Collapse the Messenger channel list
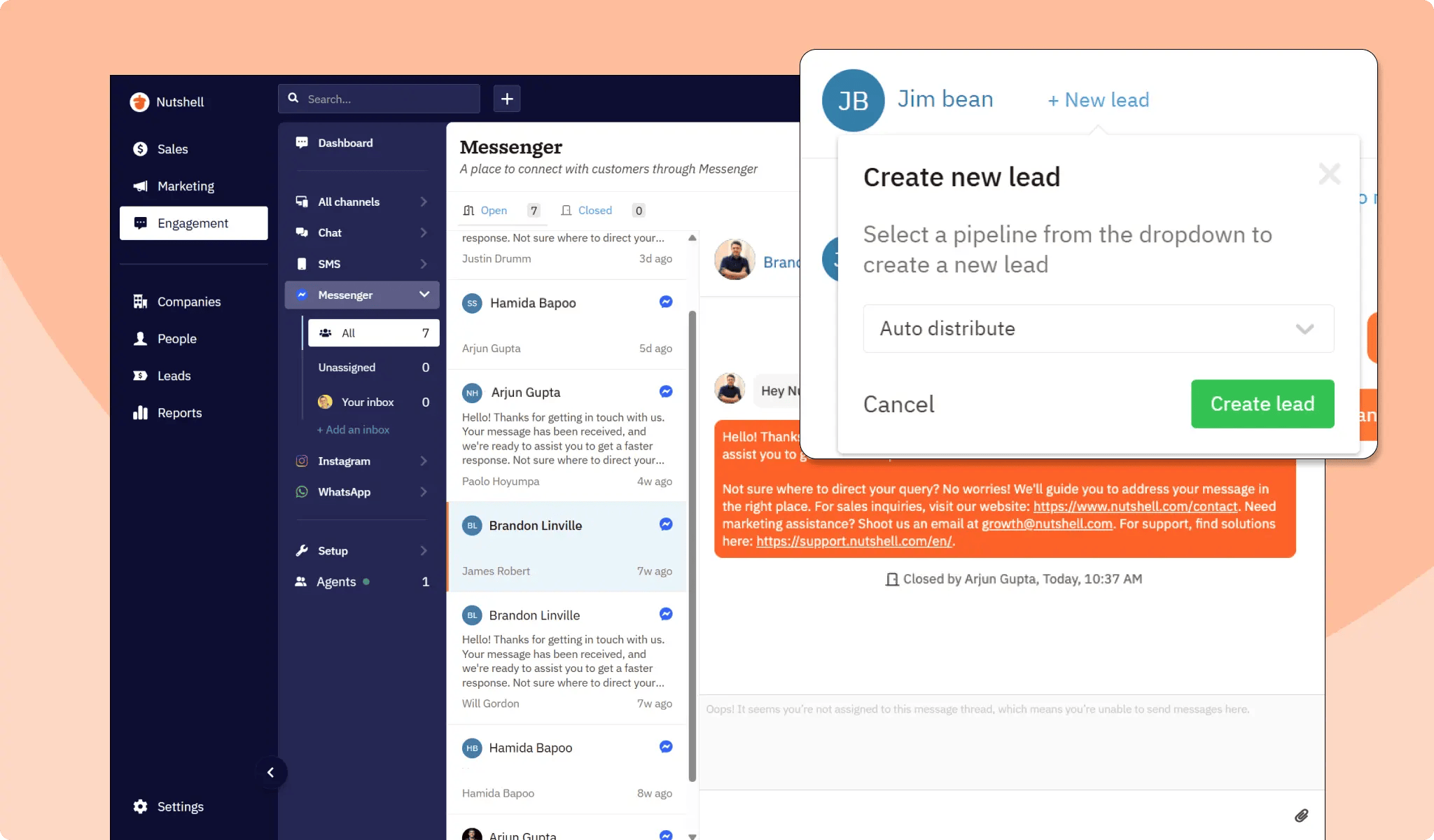The height and width of the screenshot is (840, 1434). [424, 295]
